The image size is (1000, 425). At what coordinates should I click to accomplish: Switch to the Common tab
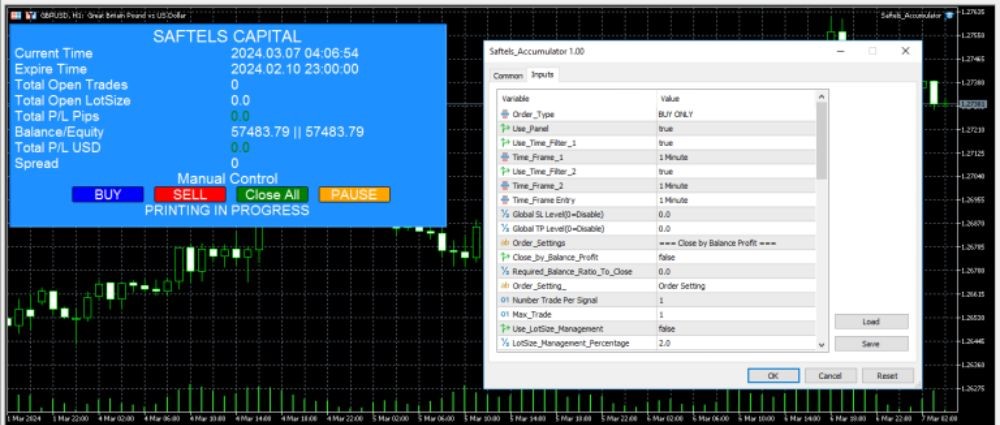pyautogui.click(x=508, y=76)
